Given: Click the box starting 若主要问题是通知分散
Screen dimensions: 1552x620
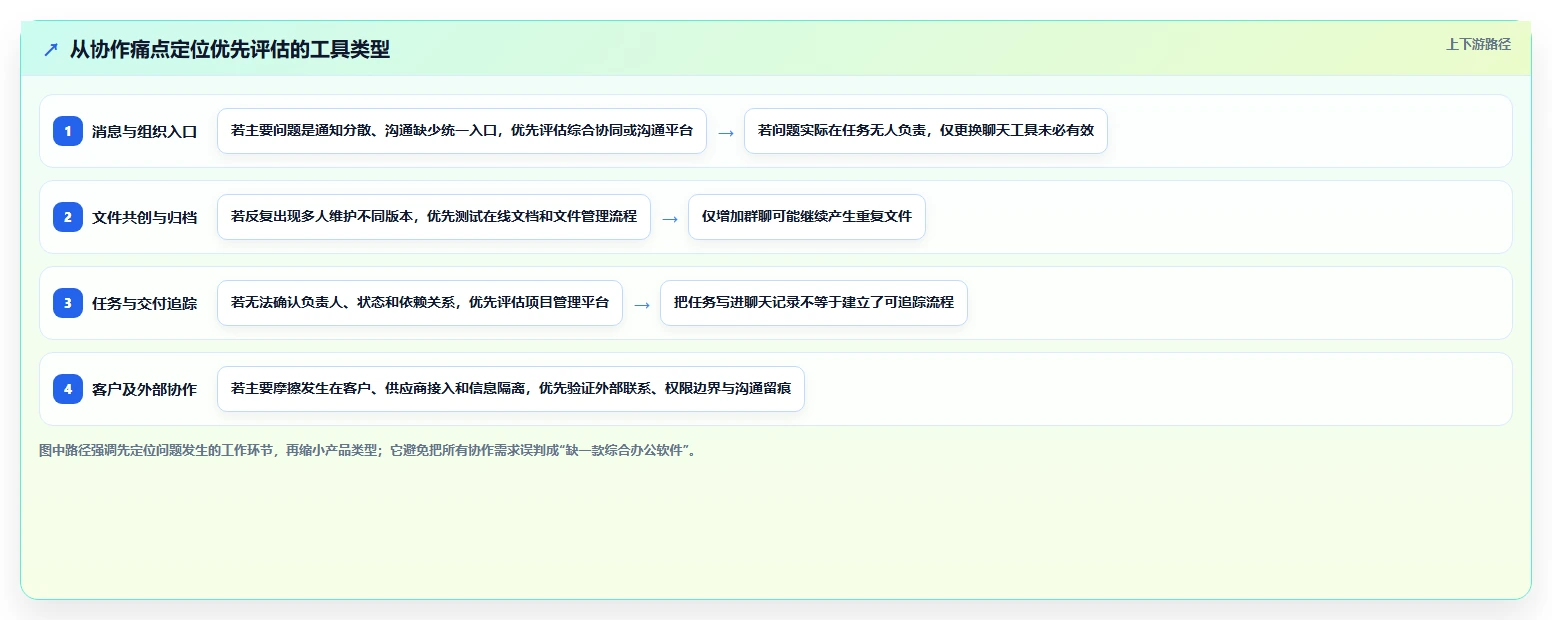Looking at the screenshot, I should pyautogui.click(x=462, y=131).
